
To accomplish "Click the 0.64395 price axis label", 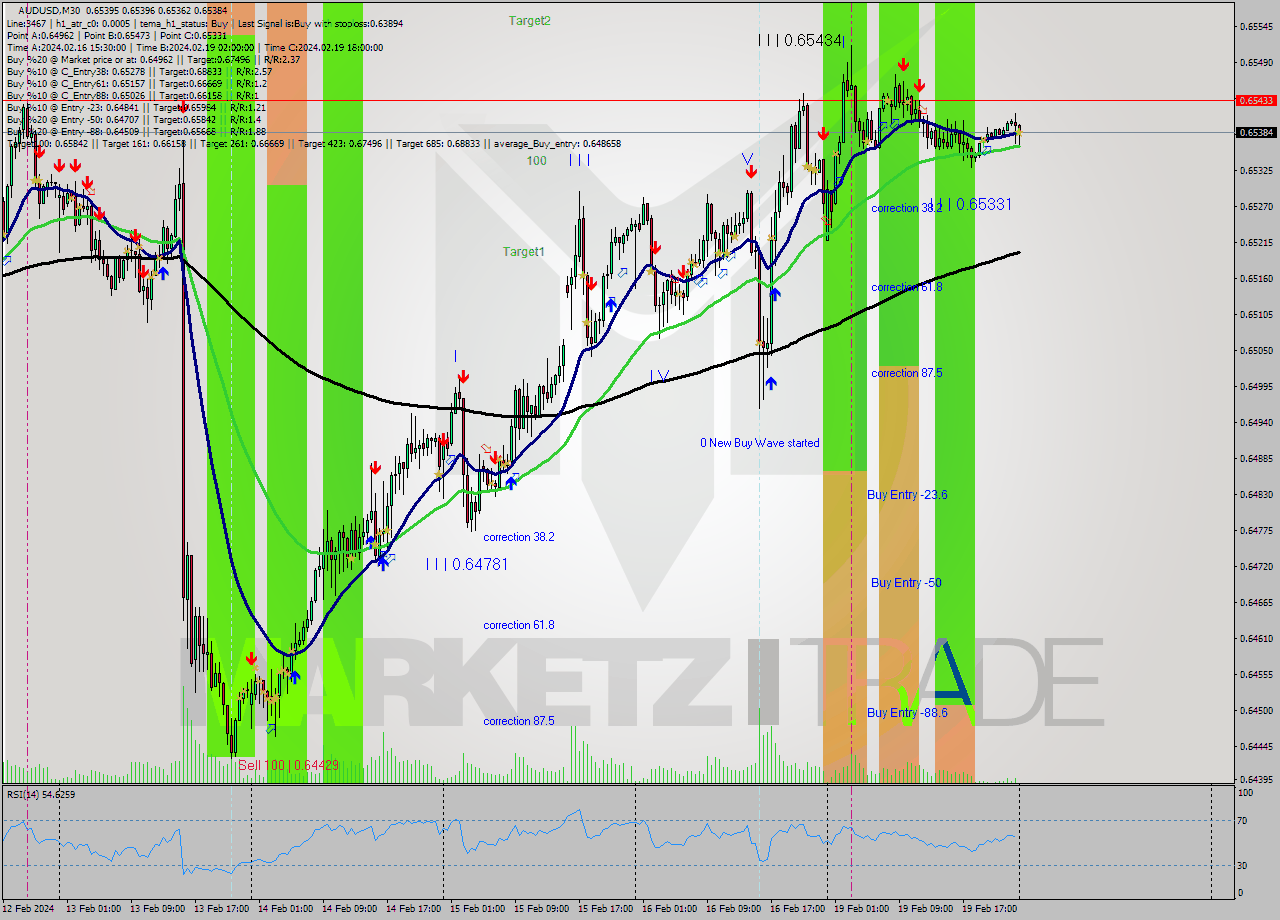I will click(1256, 779).
